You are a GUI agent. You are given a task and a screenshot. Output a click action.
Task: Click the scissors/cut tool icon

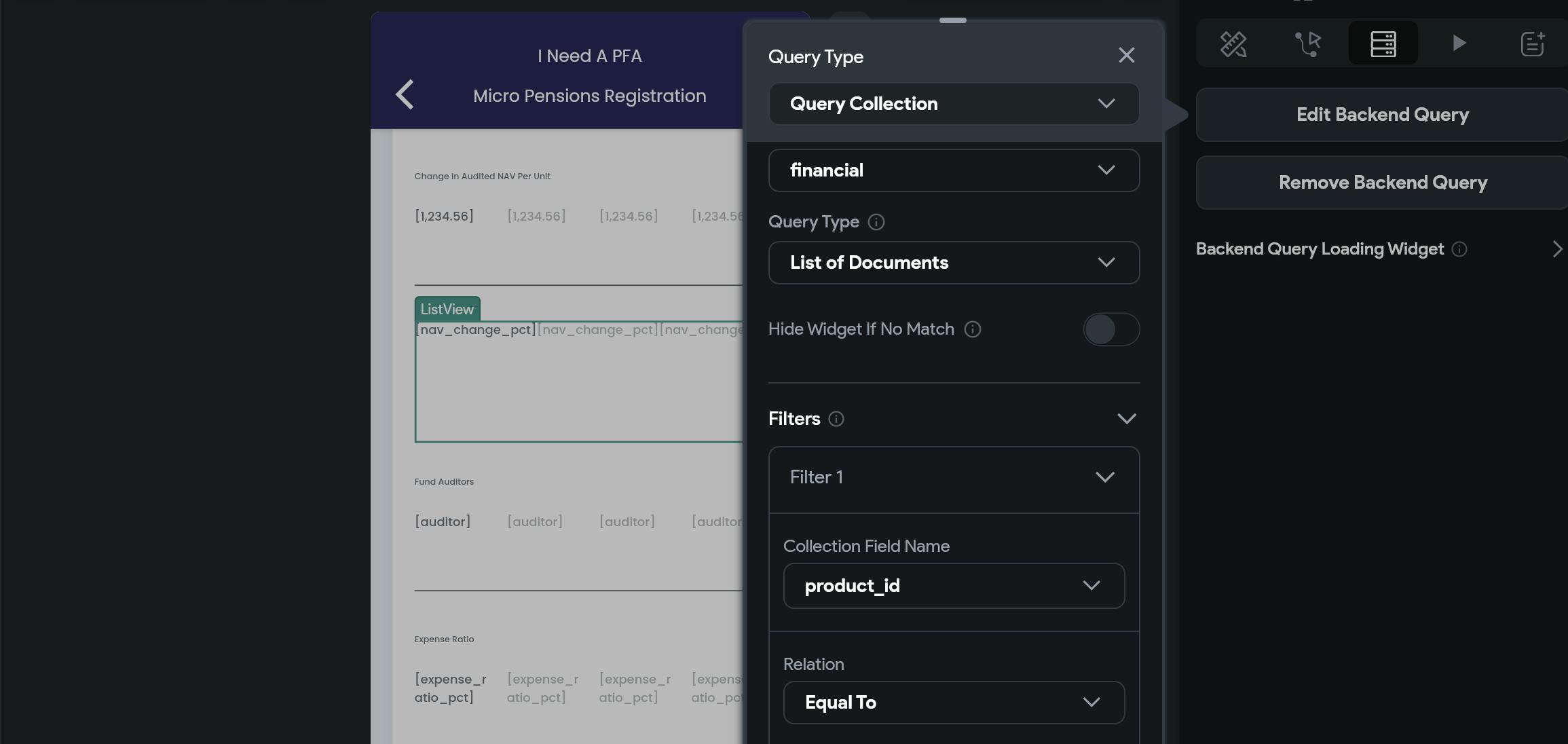[1232, 41]
